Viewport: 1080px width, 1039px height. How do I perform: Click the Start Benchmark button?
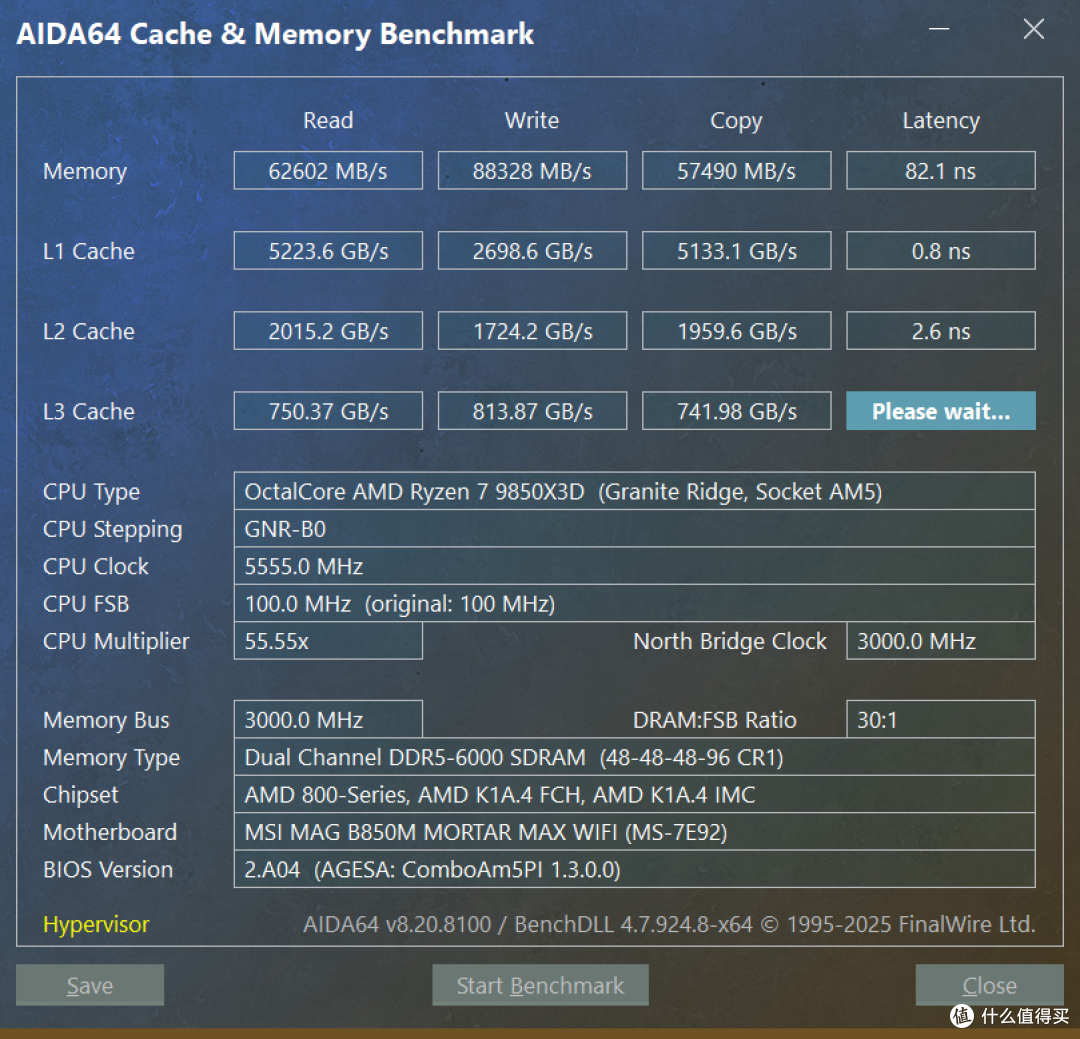(540, 985)
